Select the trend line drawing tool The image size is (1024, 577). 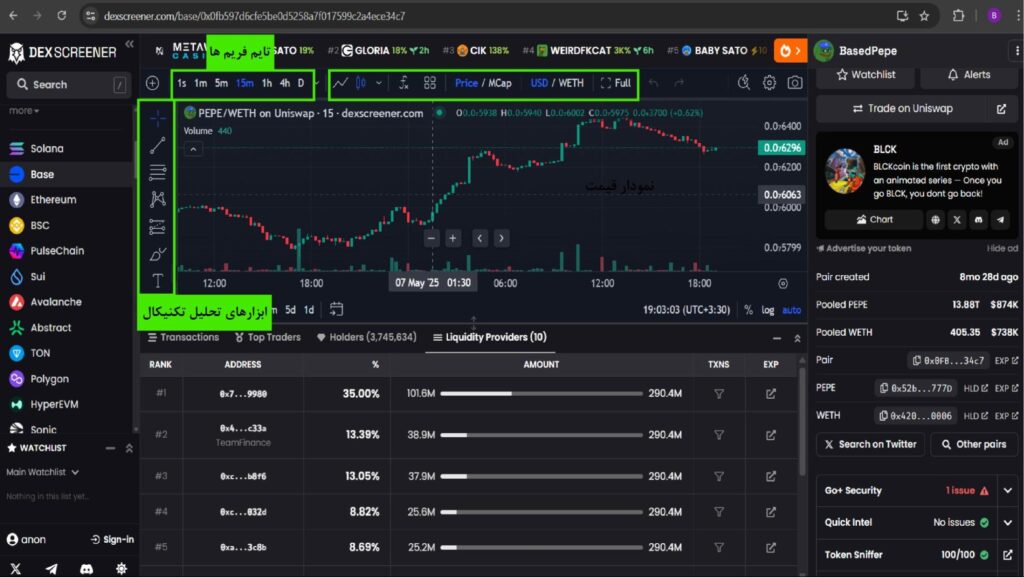pos(157,145)
